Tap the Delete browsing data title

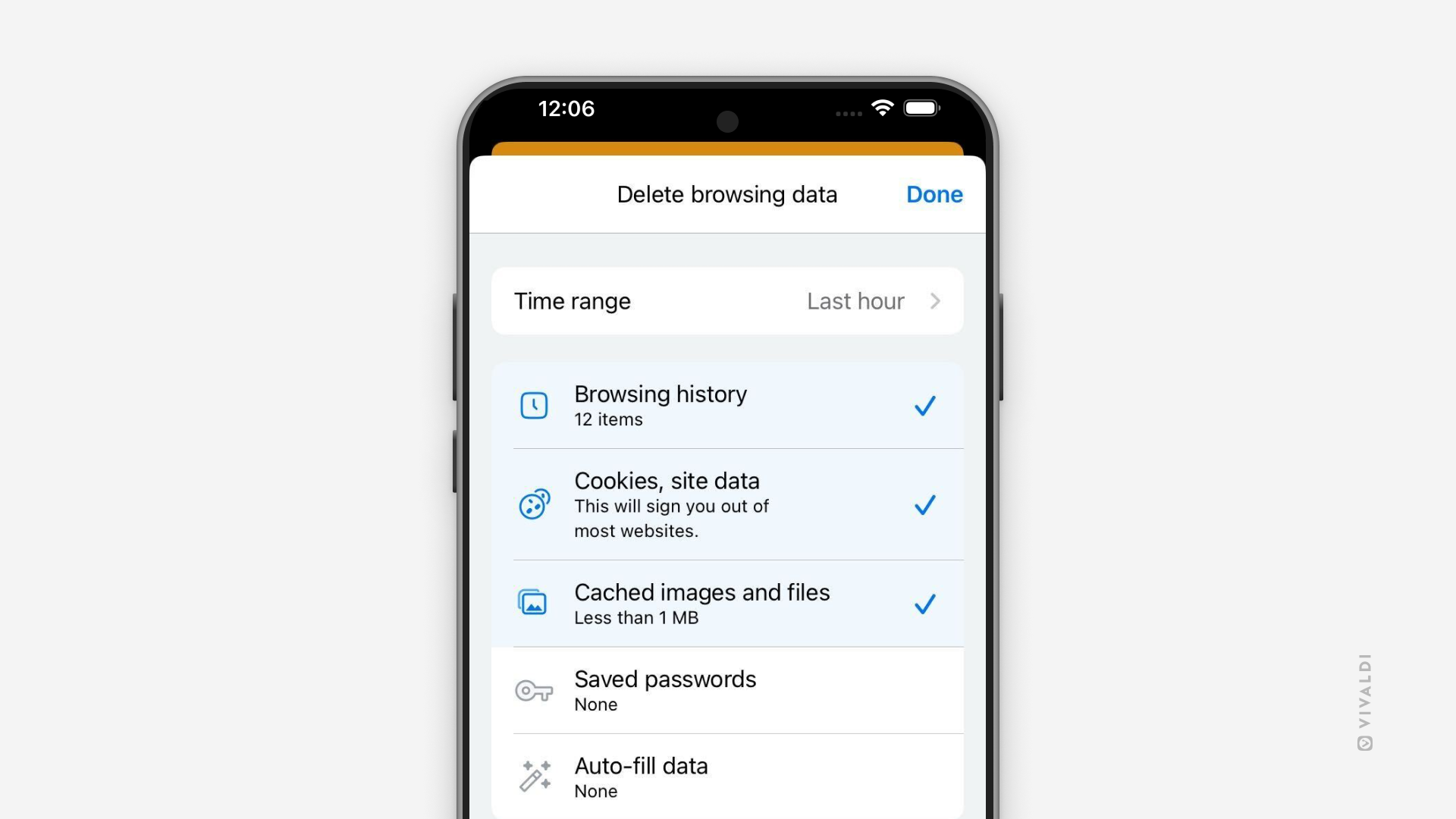click(728, 194)
